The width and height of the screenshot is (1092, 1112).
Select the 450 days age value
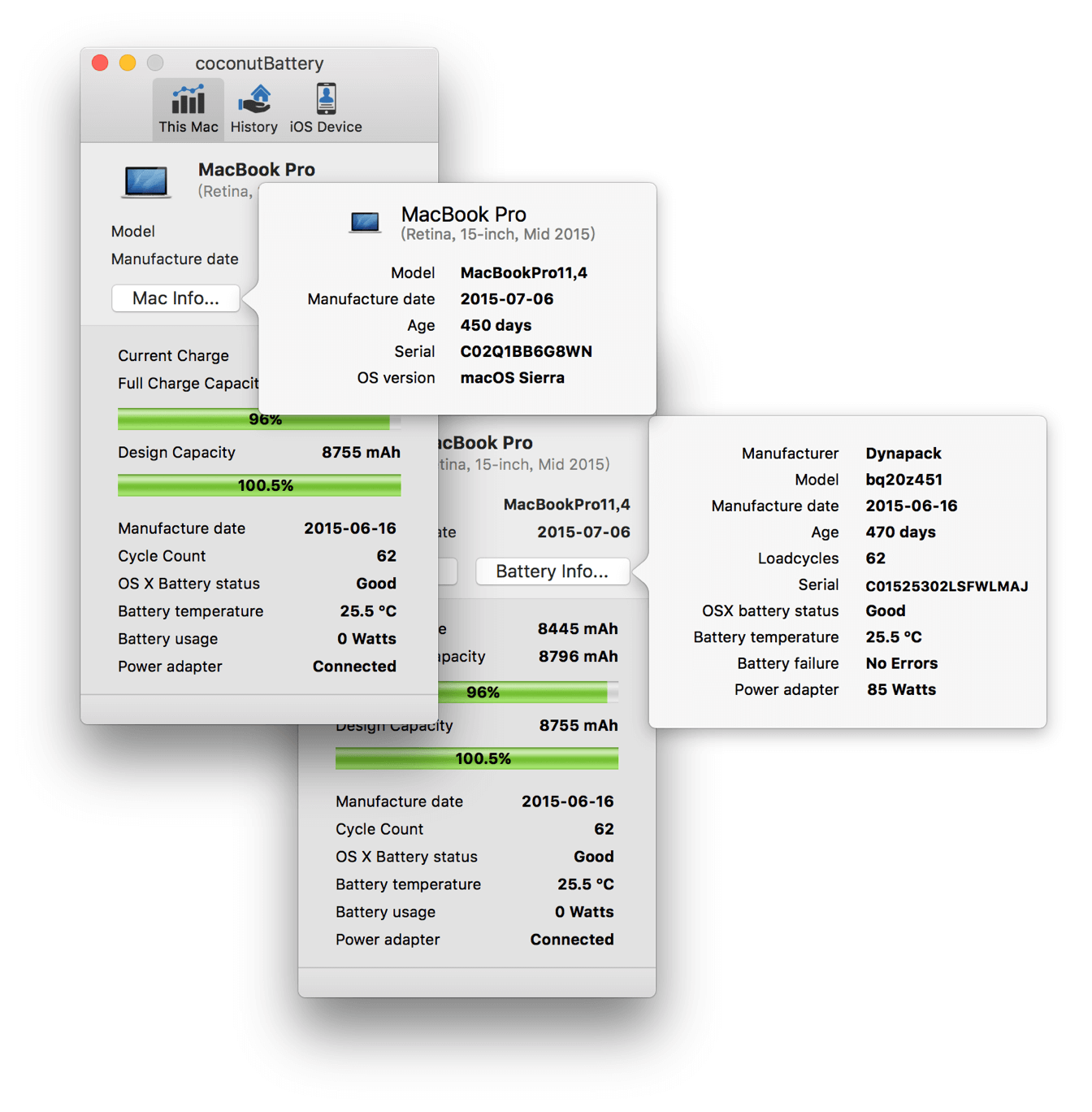coord(496,325)
